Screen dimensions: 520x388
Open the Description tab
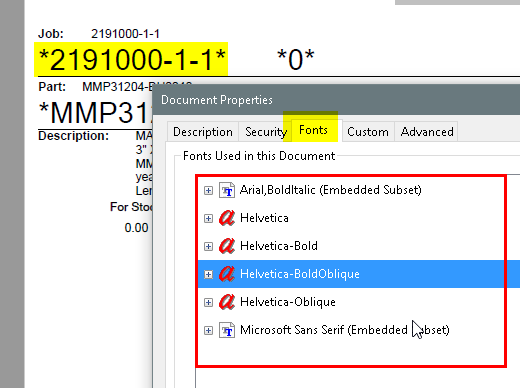[x=203, y=132]
